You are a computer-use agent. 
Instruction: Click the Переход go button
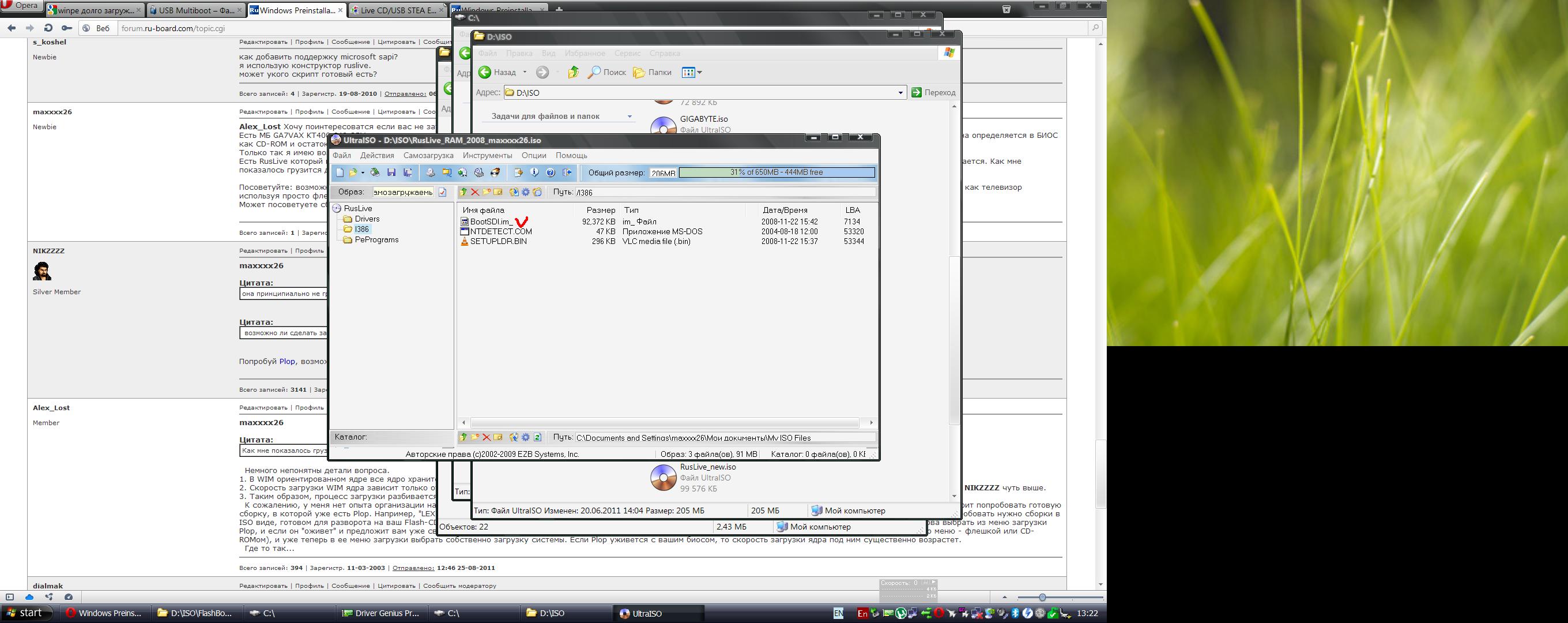[933, 92]
